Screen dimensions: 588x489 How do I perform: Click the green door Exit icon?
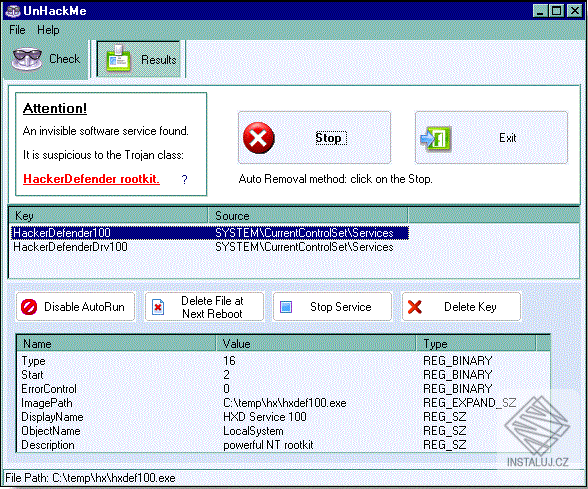[435, 138]
